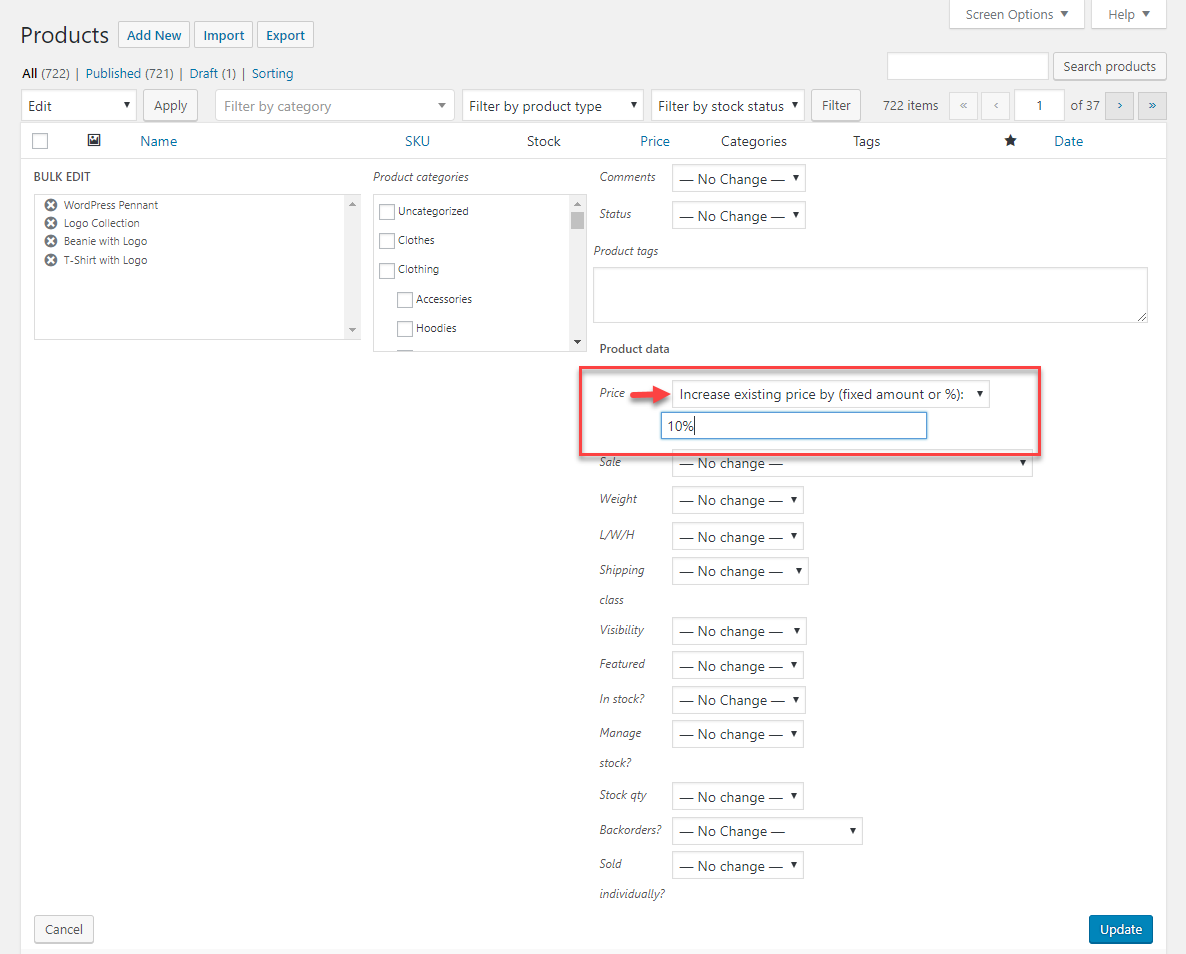
Task: Show Draft products filter
Action: pos(203,73)
